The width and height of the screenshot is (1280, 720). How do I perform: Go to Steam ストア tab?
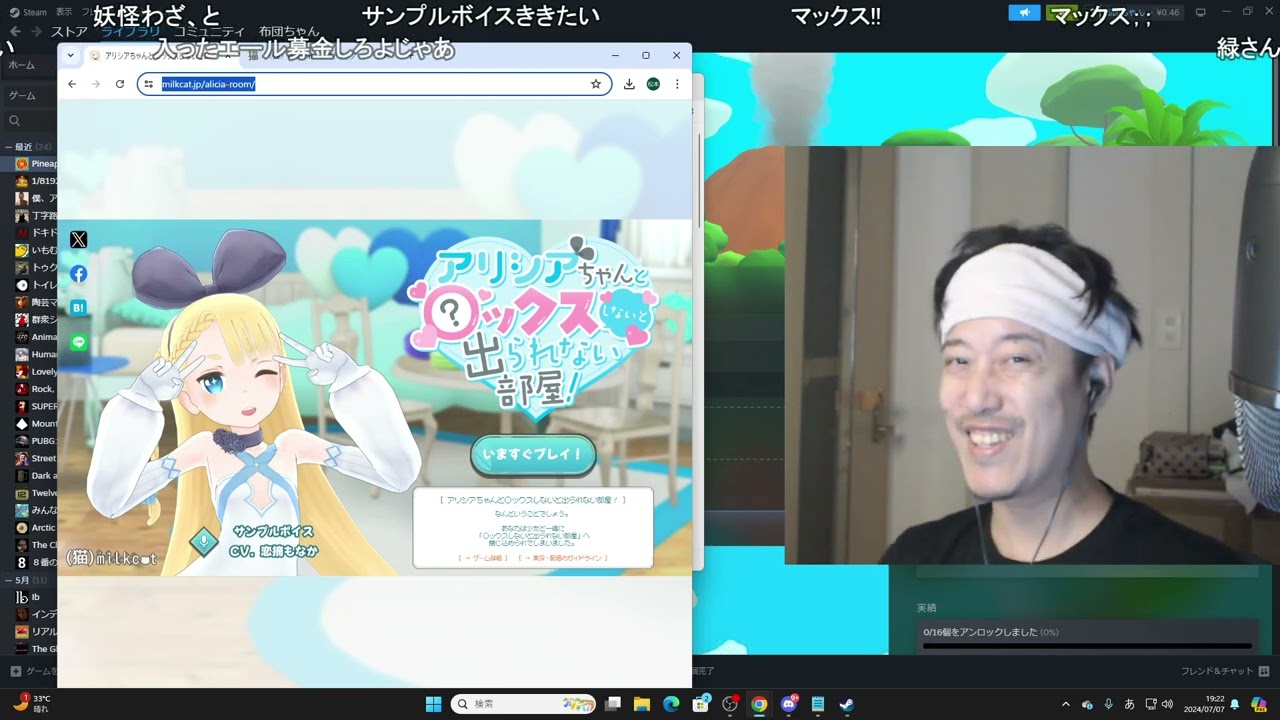coord(69,32)
